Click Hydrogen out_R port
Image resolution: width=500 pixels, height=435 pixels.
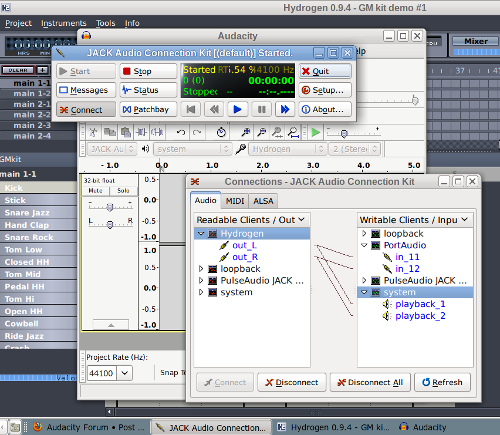pos(245,257)
